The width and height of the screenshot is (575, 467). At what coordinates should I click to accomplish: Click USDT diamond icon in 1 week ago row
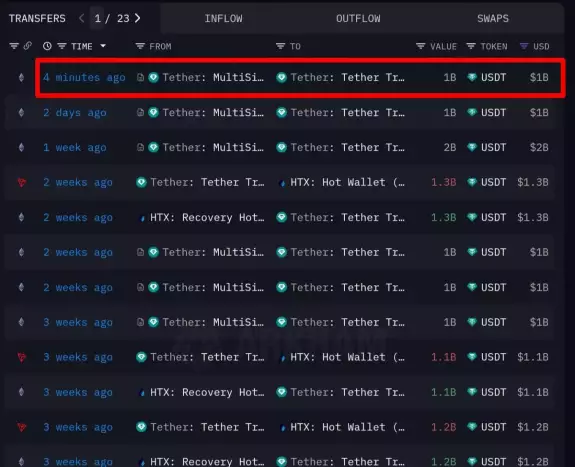tap(472, 147)
